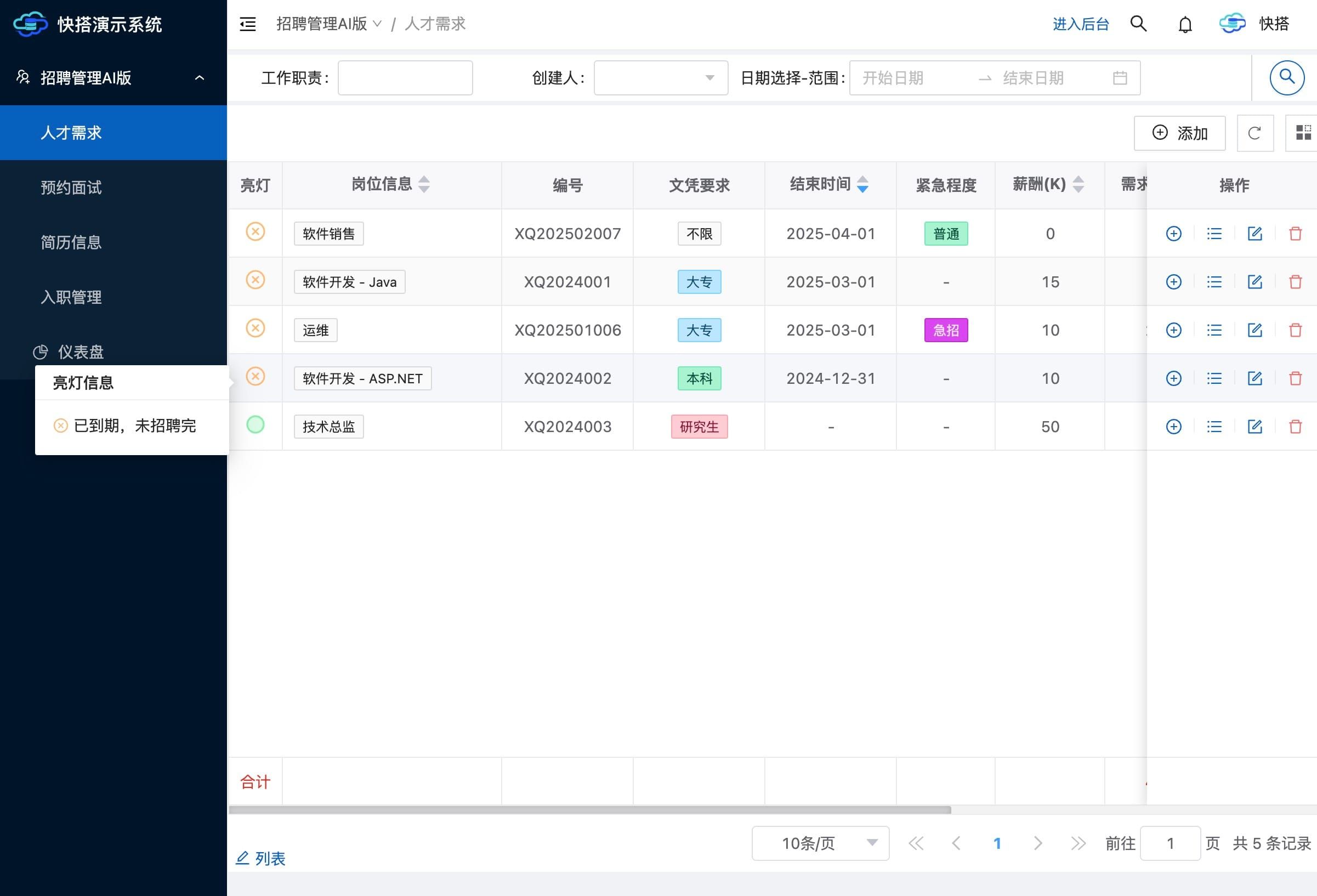Viewport: 1317px width, 896px height.
Task: Delete the 软件开发 - ASP.NET record
Action: 1296,378
